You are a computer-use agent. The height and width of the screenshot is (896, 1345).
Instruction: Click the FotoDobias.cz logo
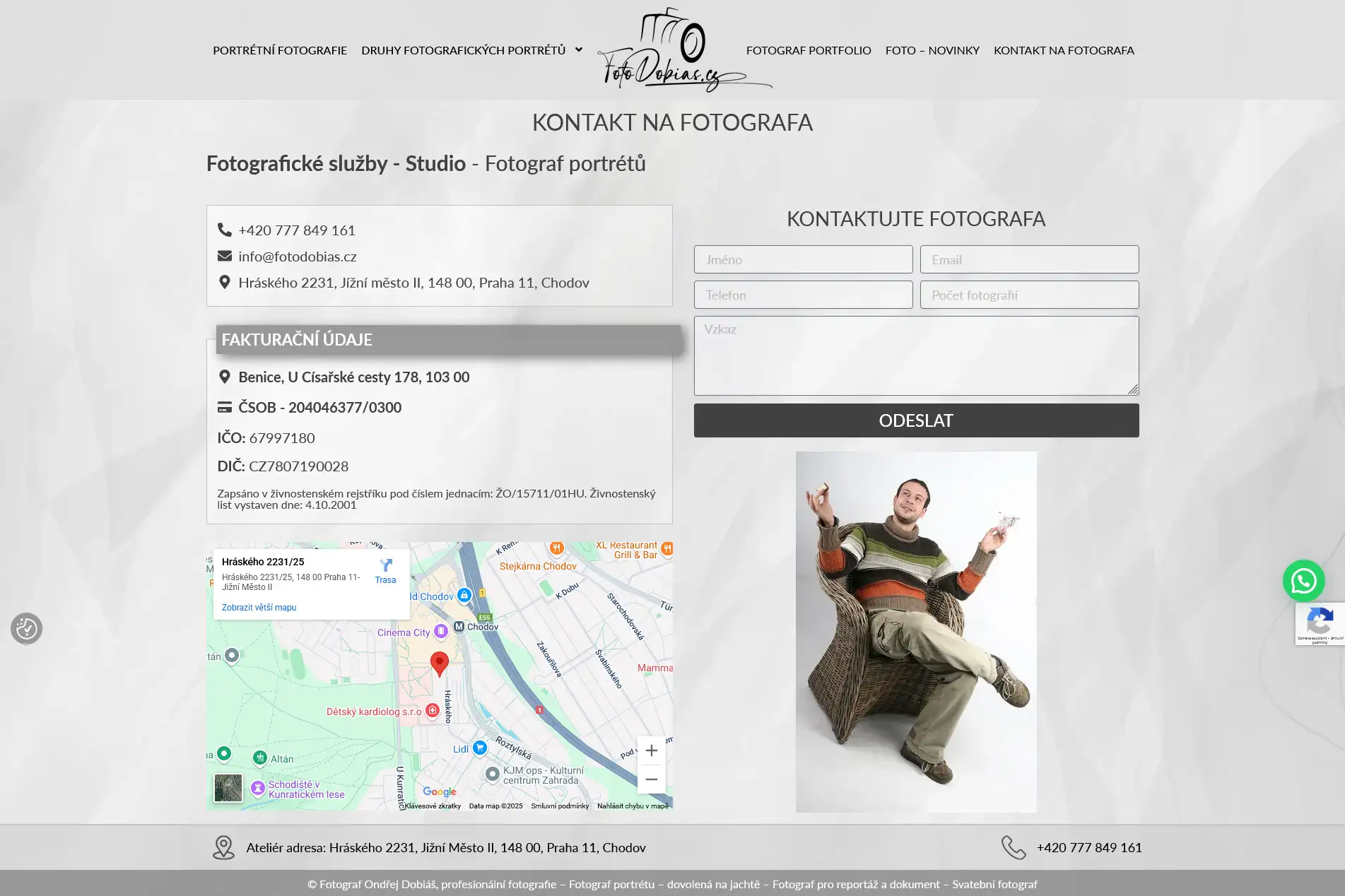(683, 51)
